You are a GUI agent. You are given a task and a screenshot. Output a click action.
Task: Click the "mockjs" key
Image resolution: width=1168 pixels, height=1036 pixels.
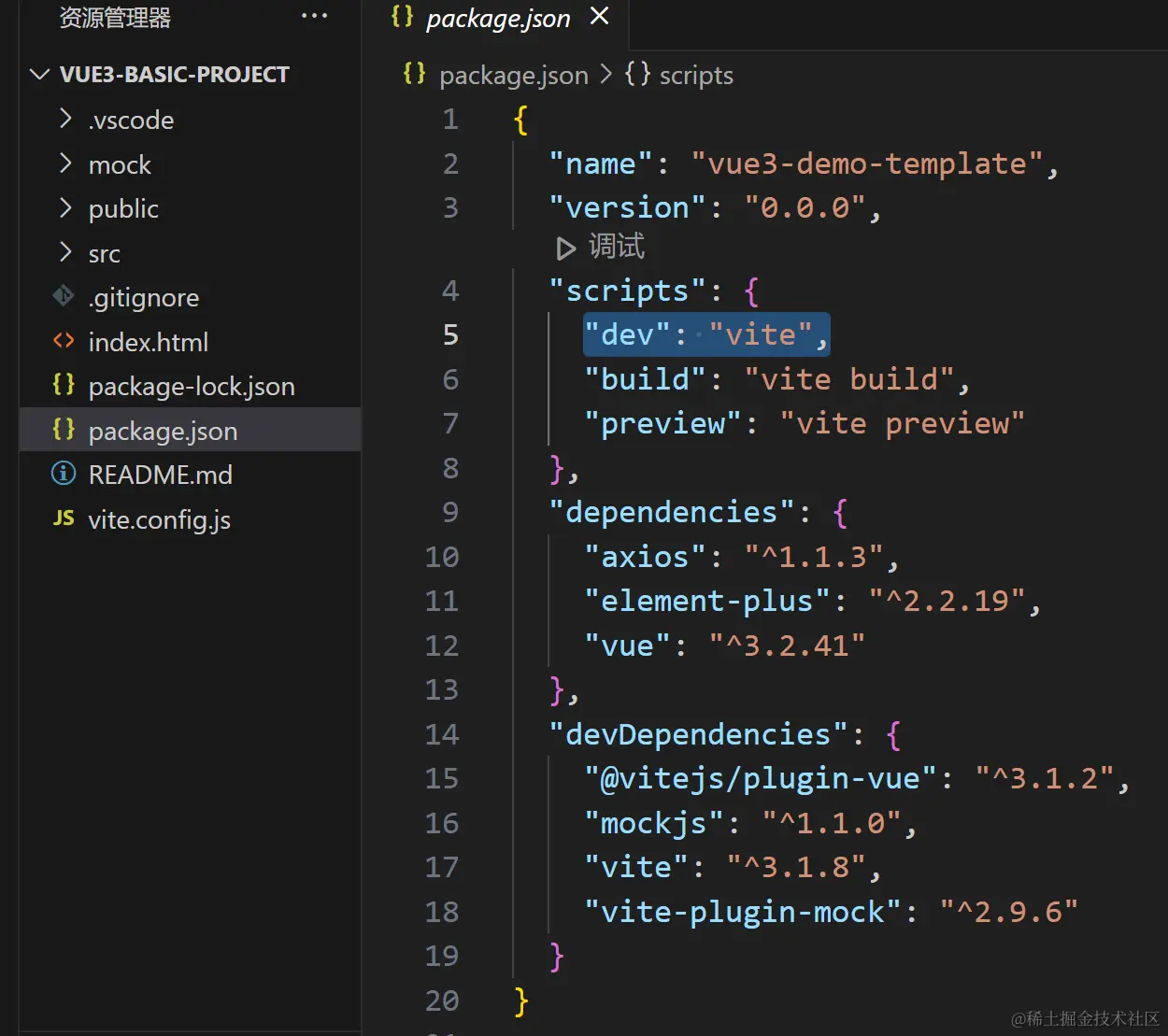click(654, 823)
